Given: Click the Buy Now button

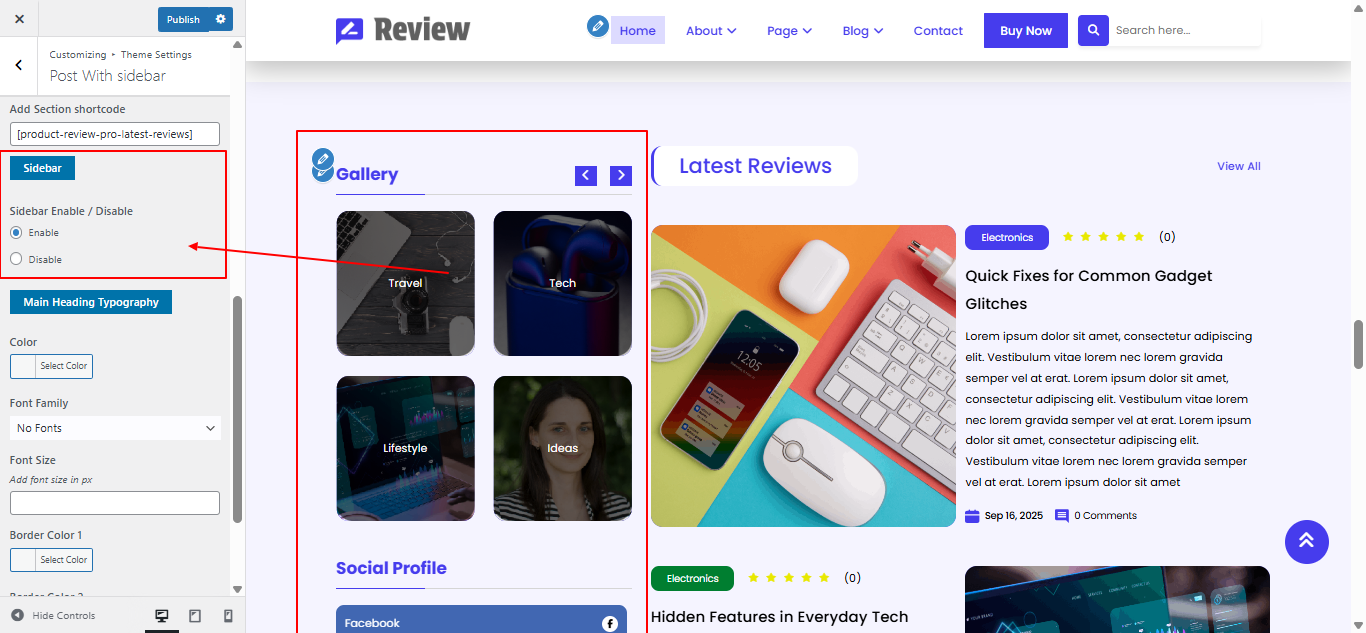Looking at the screenshot, I should [x=1026, y=30].
